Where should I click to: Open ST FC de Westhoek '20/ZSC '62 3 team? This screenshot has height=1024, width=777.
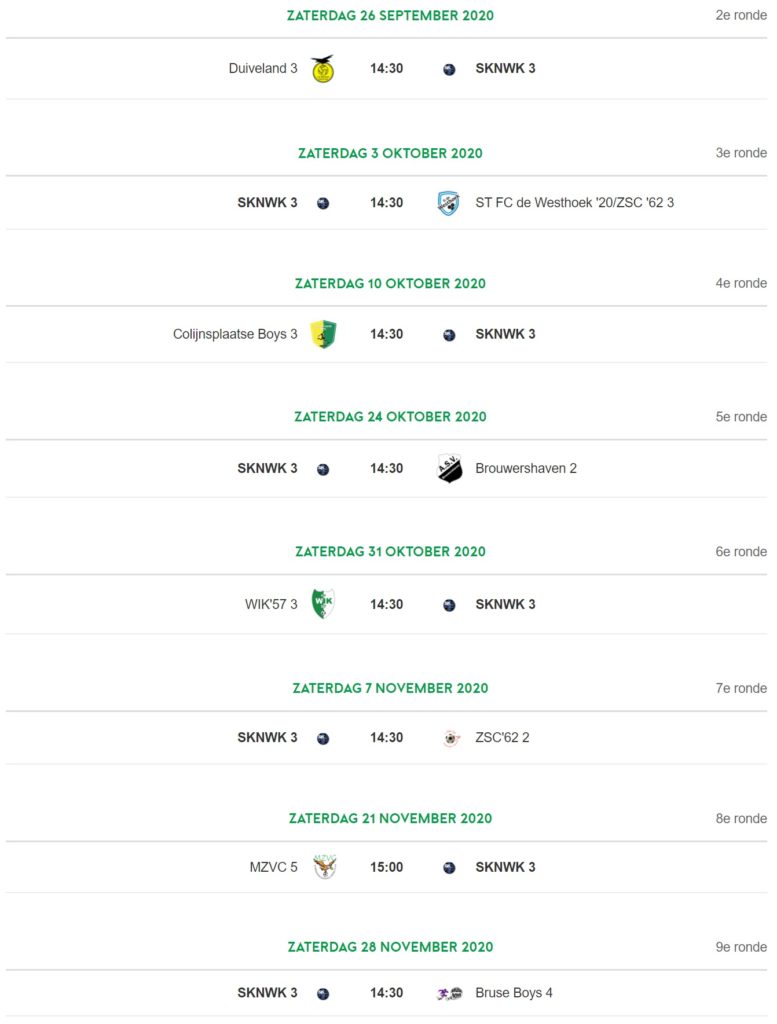pos(575,202)
